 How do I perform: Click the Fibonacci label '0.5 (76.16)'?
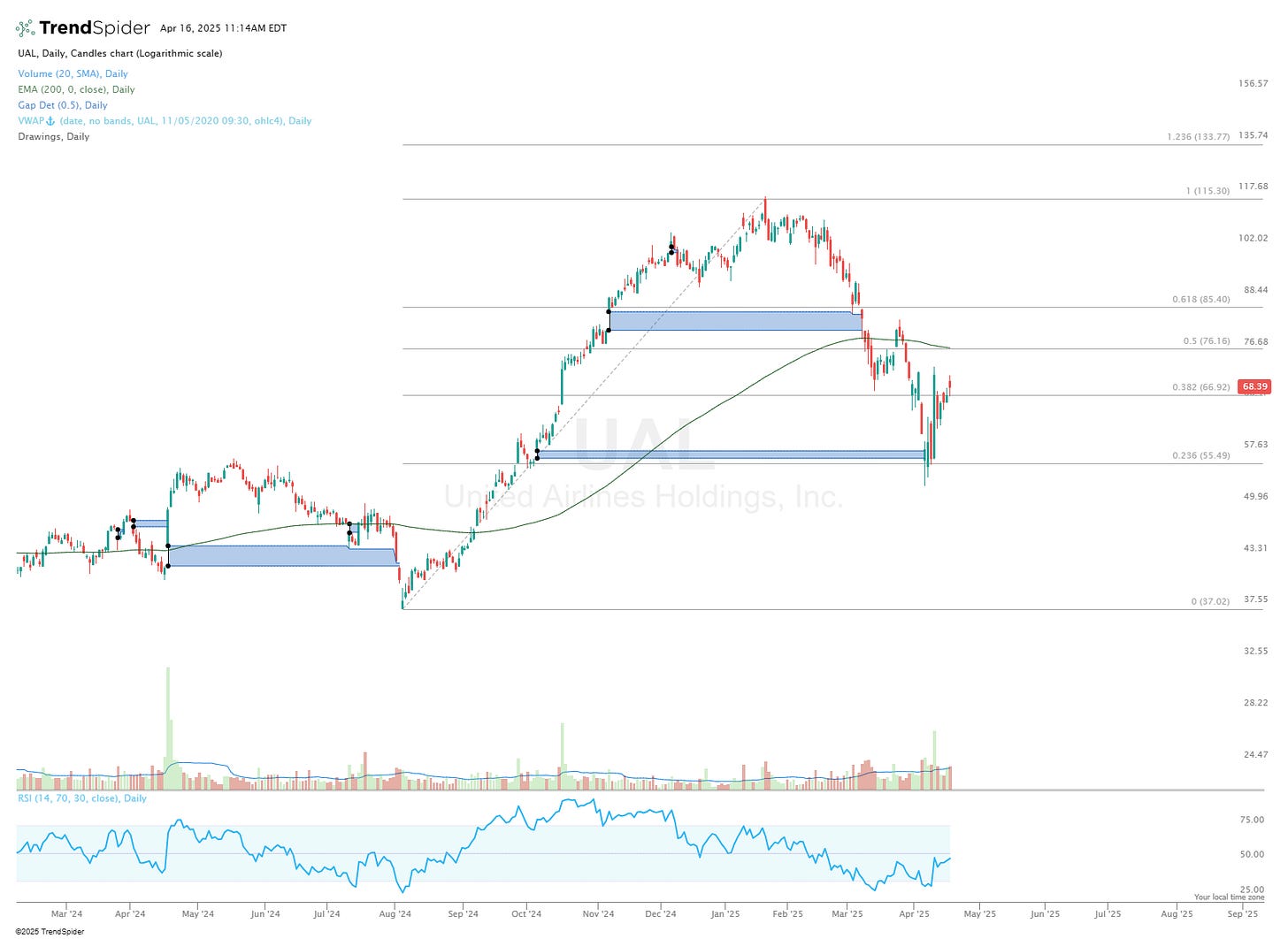click(1207, 341)
